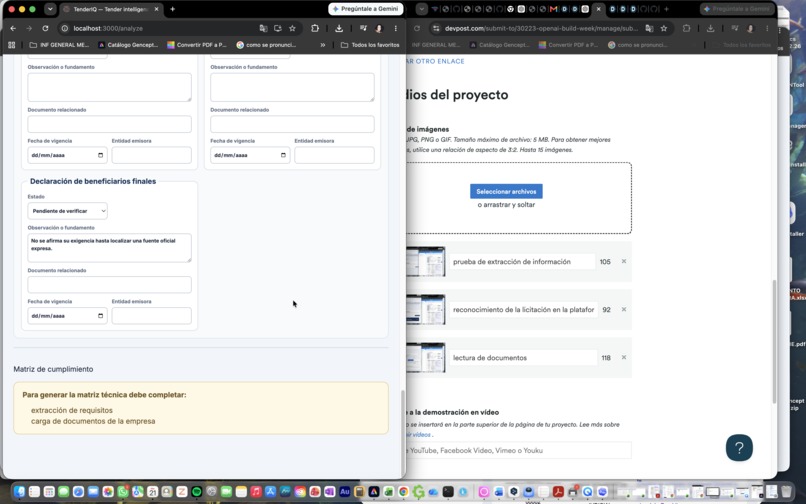Go back in the TenderIQ browser window

13,28
